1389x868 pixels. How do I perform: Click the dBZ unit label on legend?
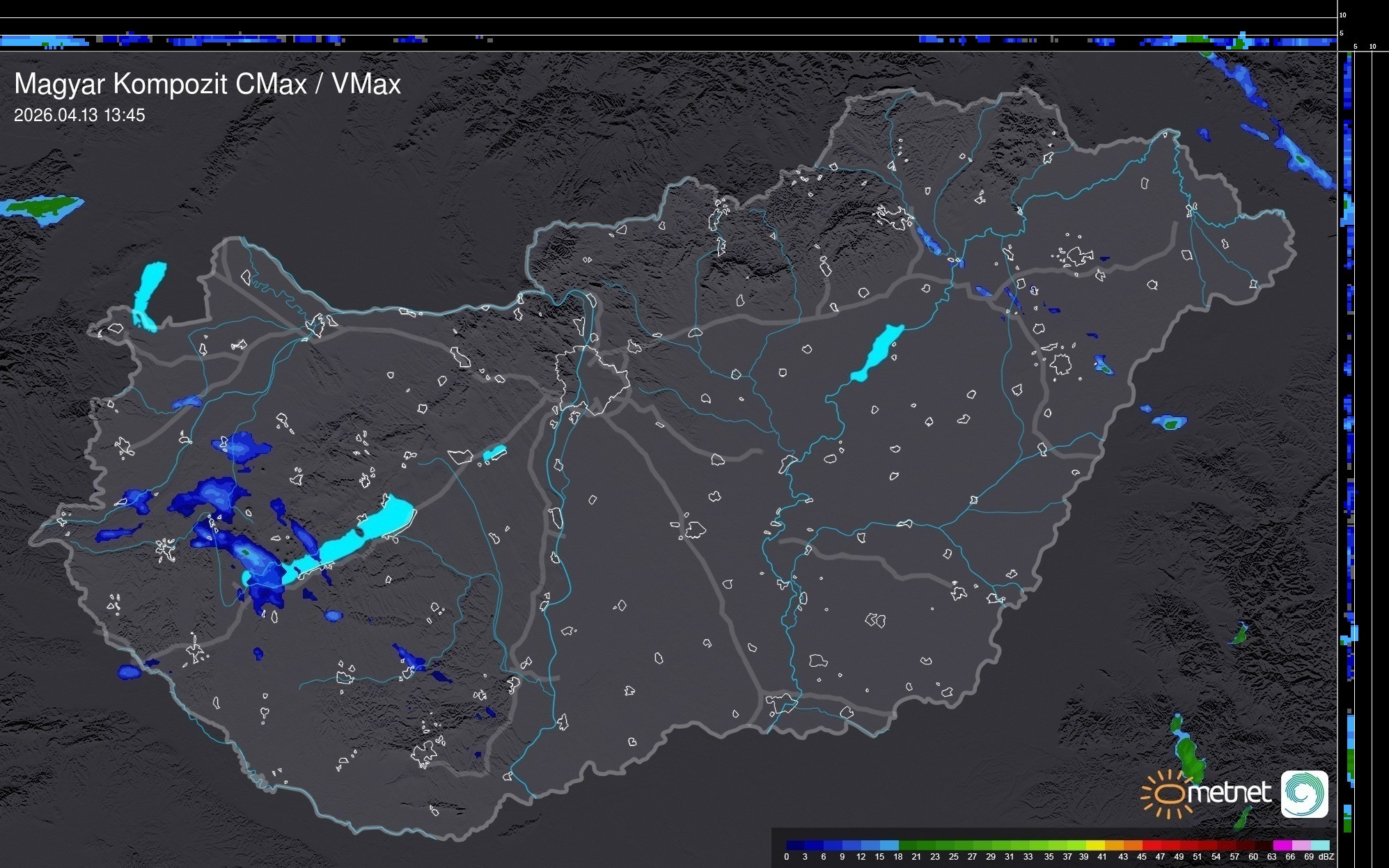(1326, 857)
